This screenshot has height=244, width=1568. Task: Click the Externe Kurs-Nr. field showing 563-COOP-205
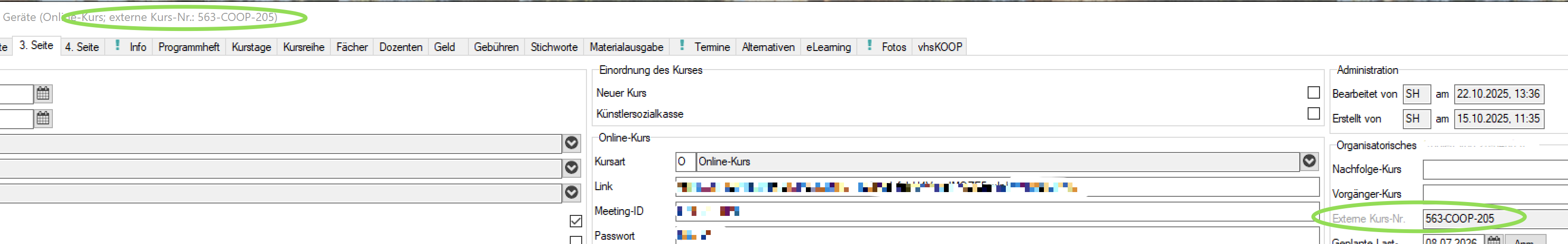tap(1491, 218)
